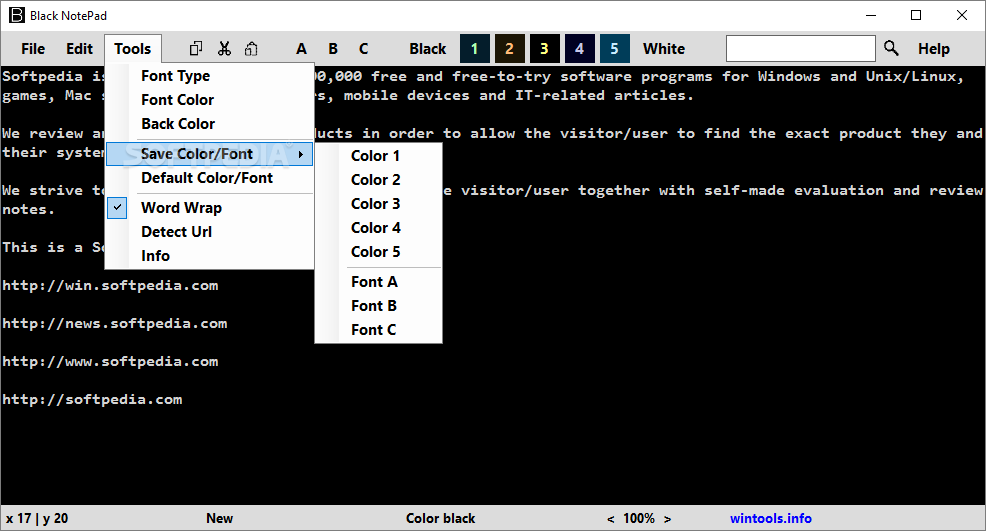Select font preset A in the toolbar
Image resolution: width=986 pixels, height=531 pixels.
coord(301,48)
